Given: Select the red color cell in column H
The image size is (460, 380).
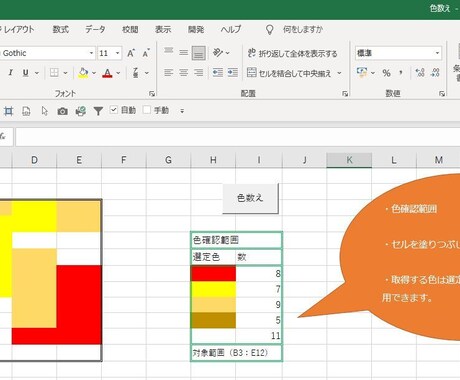Looking at the screenshot, I should [x=213, y=273].
